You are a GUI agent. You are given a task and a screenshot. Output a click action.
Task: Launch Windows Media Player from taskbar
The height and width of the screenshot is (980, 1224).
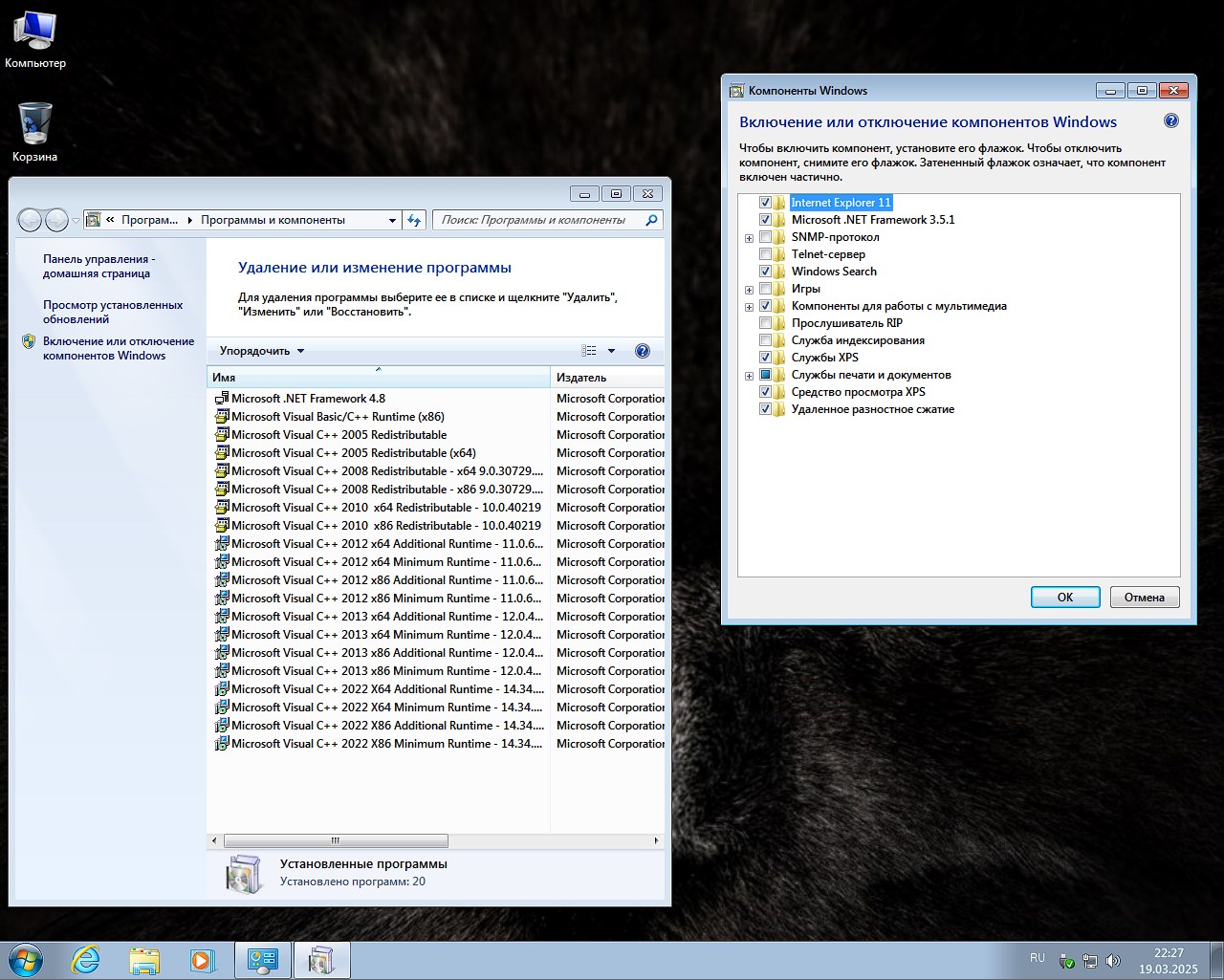[202, 960]
